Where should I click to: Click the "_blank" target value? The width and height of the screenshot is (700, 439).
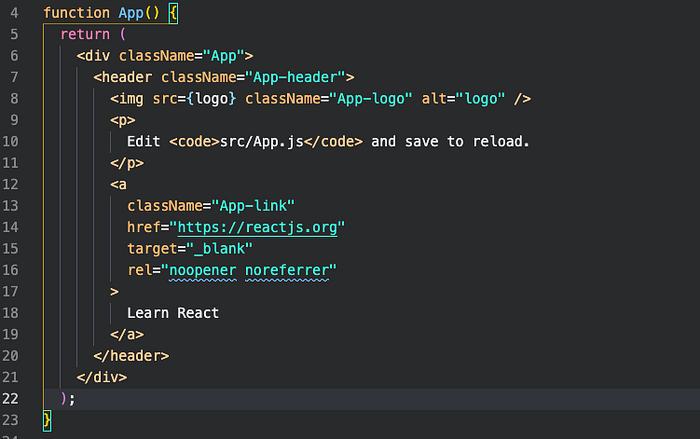220,249
